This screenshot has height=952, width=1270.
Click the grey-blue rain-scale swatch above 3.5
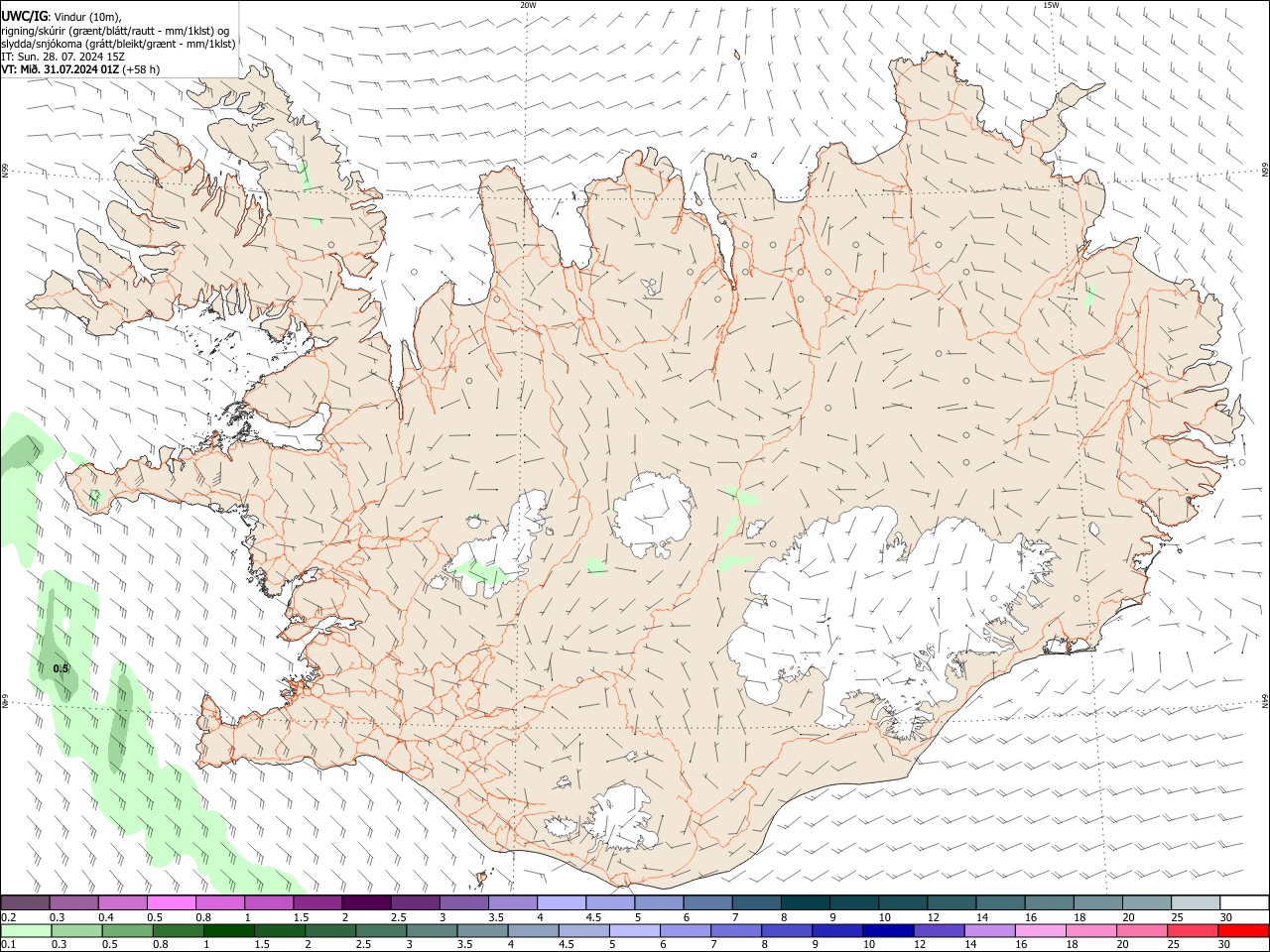coord(483,930)
